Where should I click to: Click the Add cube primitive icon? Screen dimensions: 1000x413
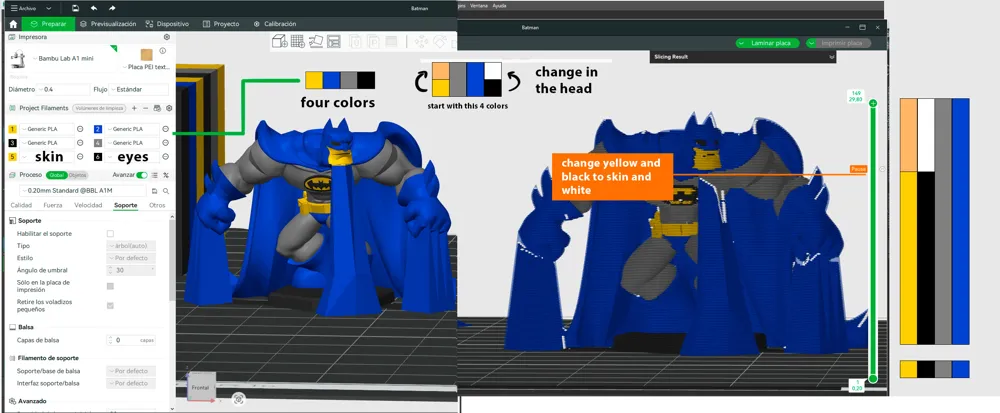click(x=279, y=41)
